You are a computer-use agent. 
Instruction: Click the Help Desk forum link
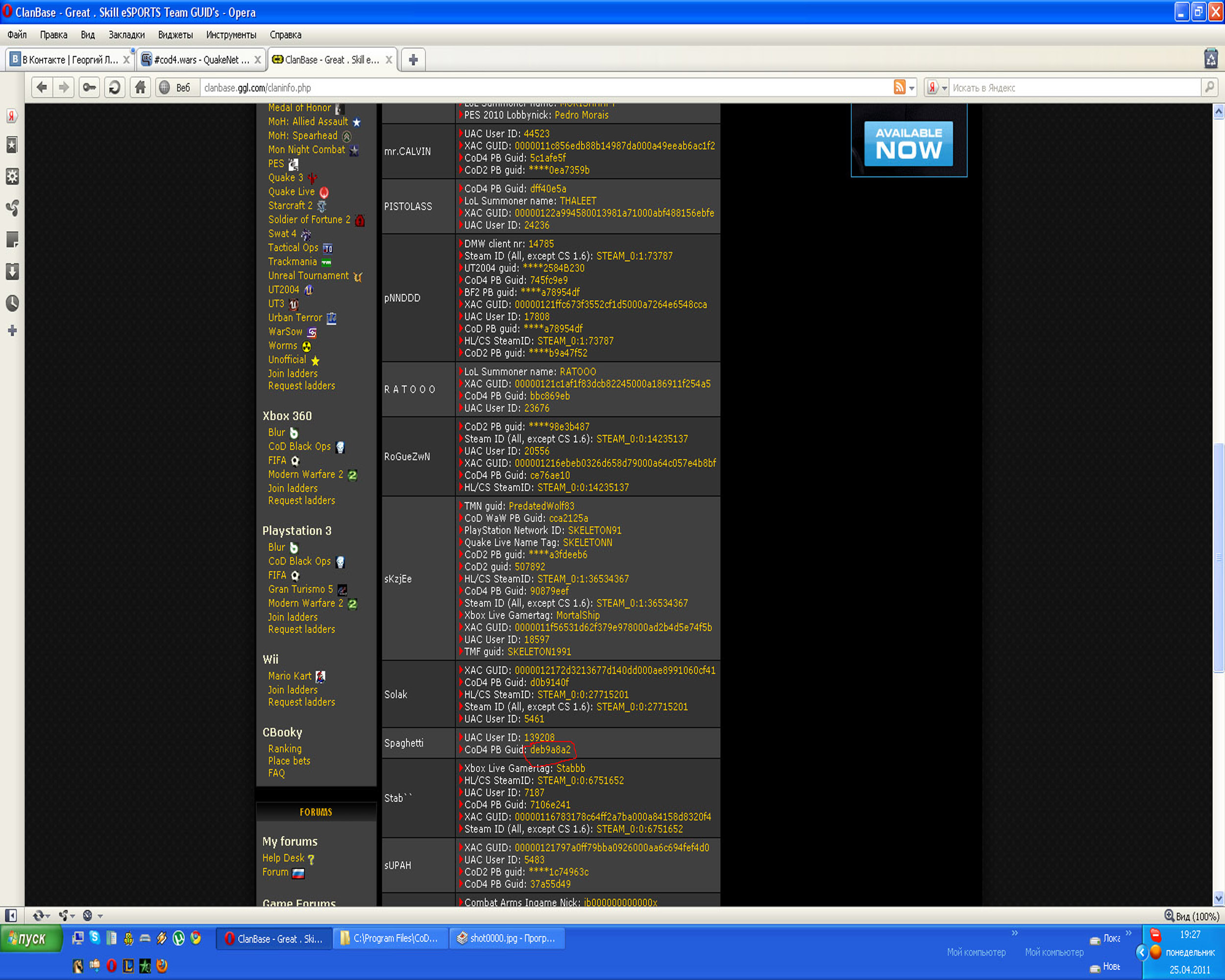point(283,858)
